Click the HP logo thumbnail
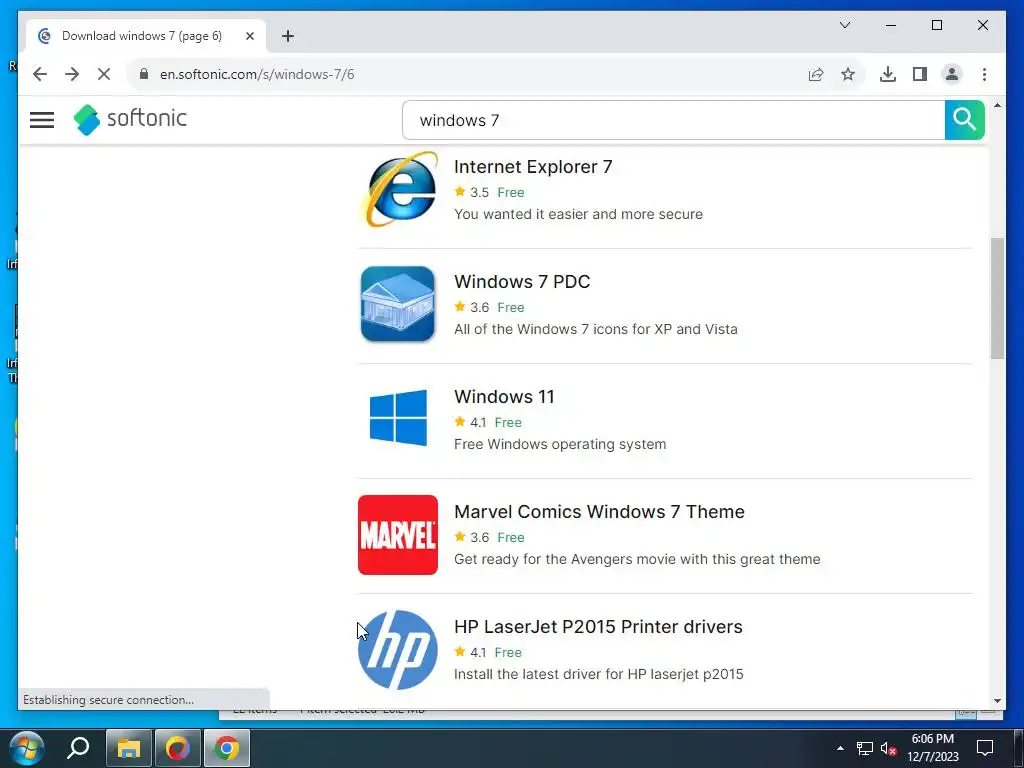This screenshot has width=1024, height=768. (x=398, y=650)
